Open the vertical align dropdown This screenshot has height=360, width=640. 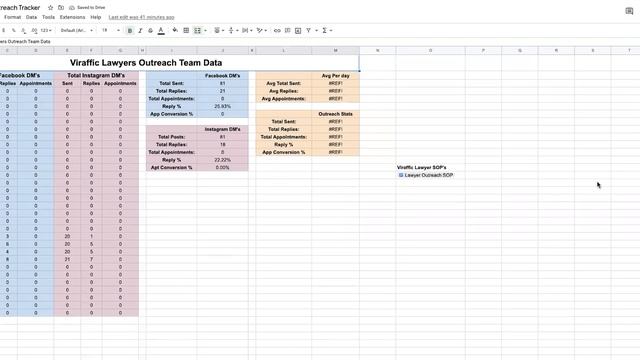click(x=233, y=31)
